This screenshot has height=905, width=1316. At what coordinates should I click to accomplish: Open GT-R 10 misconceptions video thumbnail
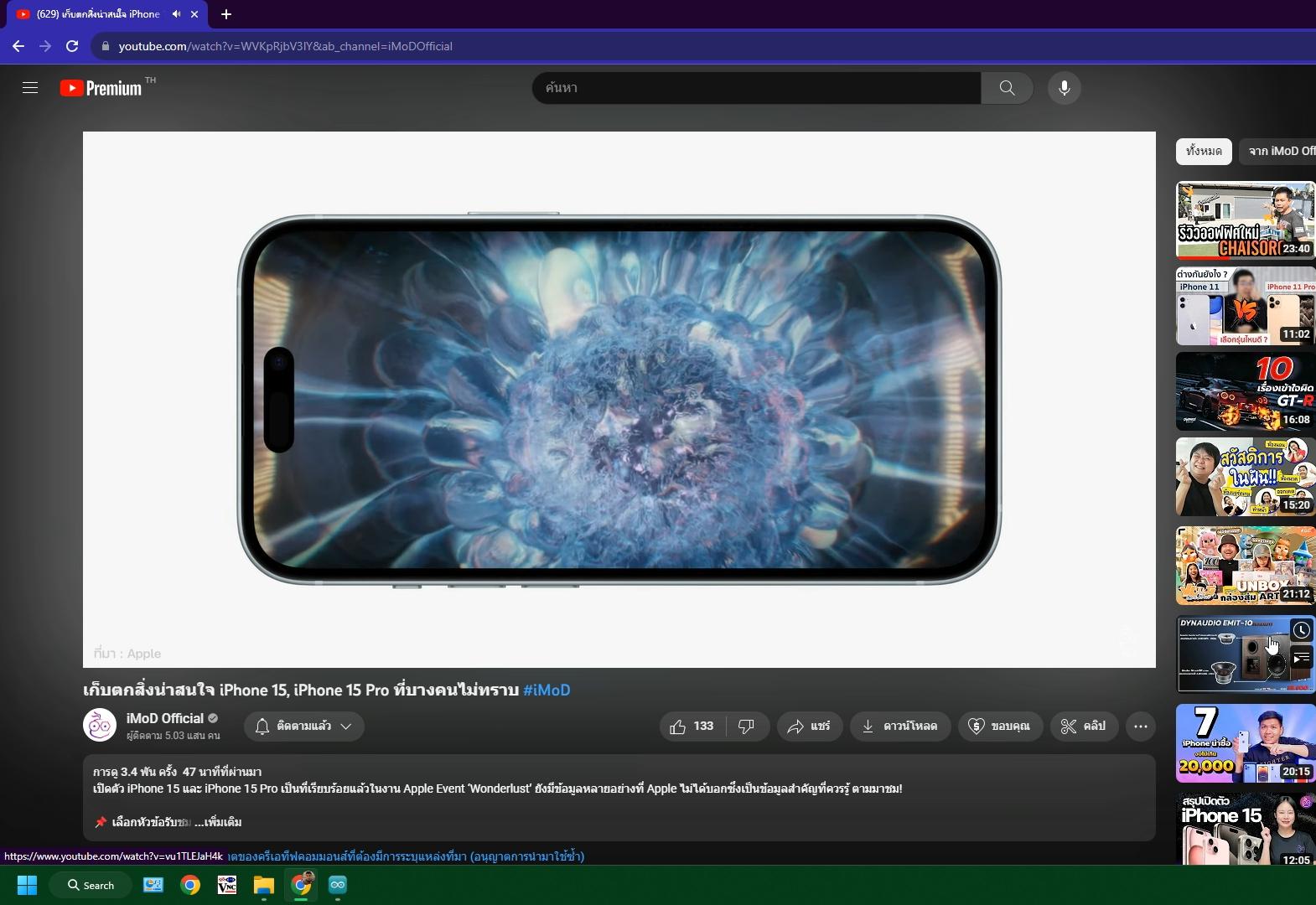click(1246, 391)
